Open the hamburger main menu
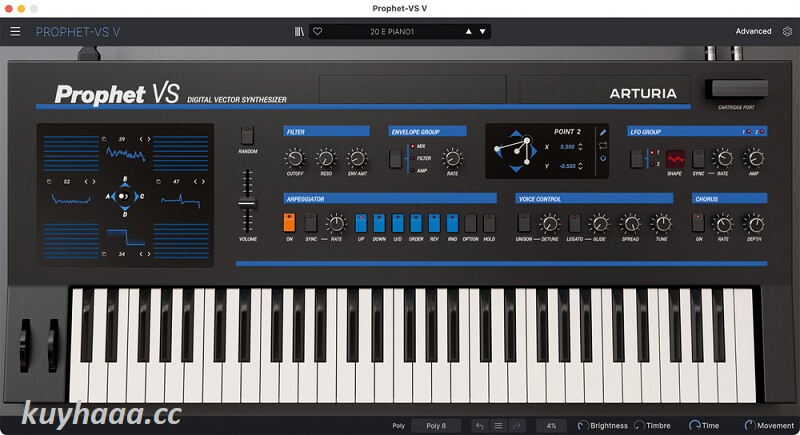Viewport: 800px width, 435px height. 15,32
